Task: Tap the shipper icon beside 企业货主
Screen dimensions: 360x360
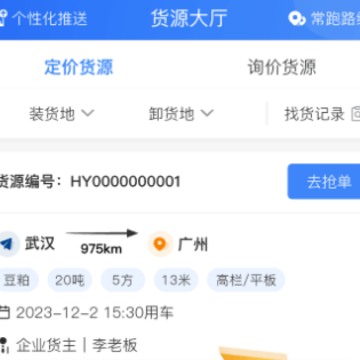Action: (3, 345)
